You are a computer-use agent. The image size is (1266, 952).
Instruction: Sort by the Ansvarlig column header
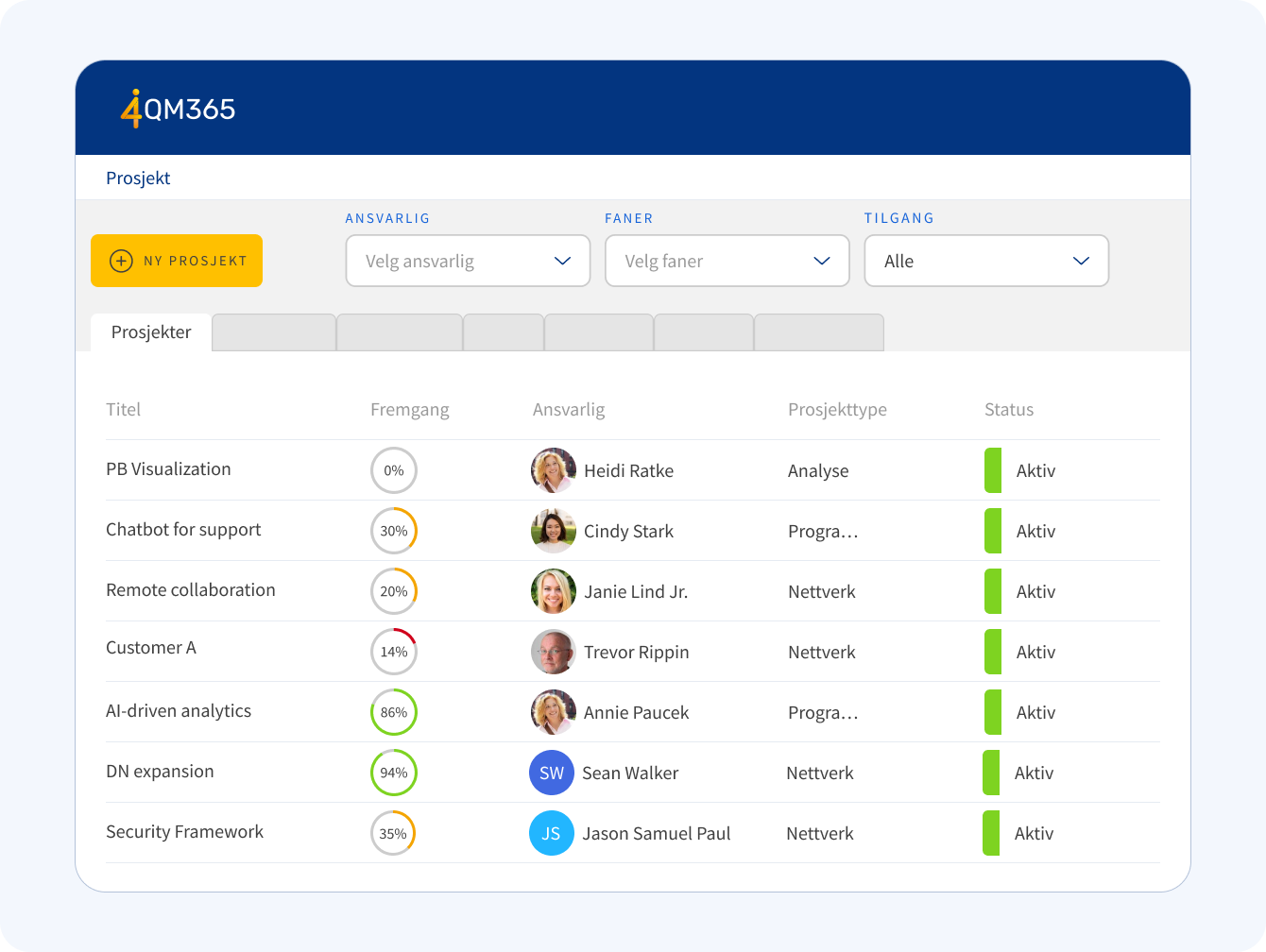pyautogui.click(x=569, y=409)
